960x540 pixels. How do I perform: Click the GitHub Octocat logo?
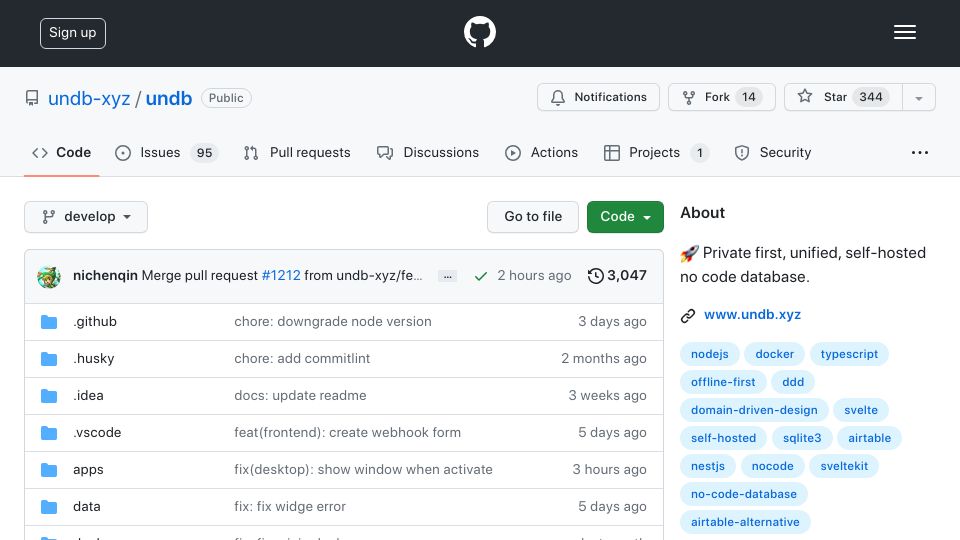pos(479,32)
